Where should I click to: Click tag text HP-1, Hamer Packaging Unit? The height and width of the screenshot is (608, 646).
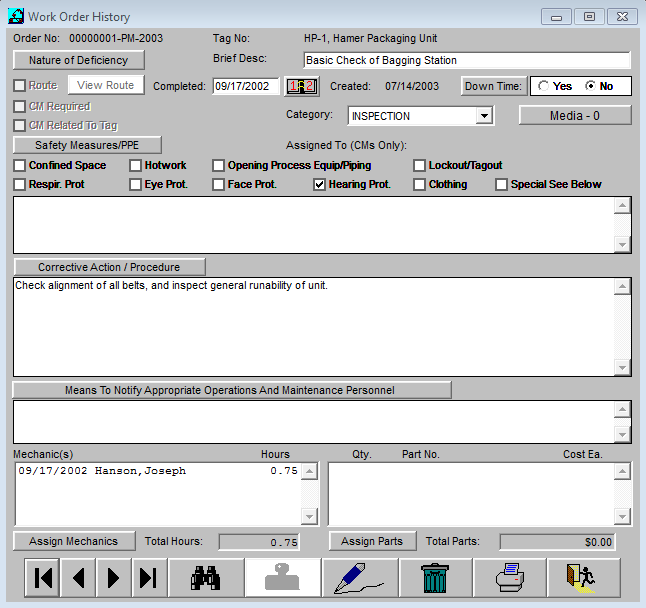pyautogui.click(x=371, y=38)
